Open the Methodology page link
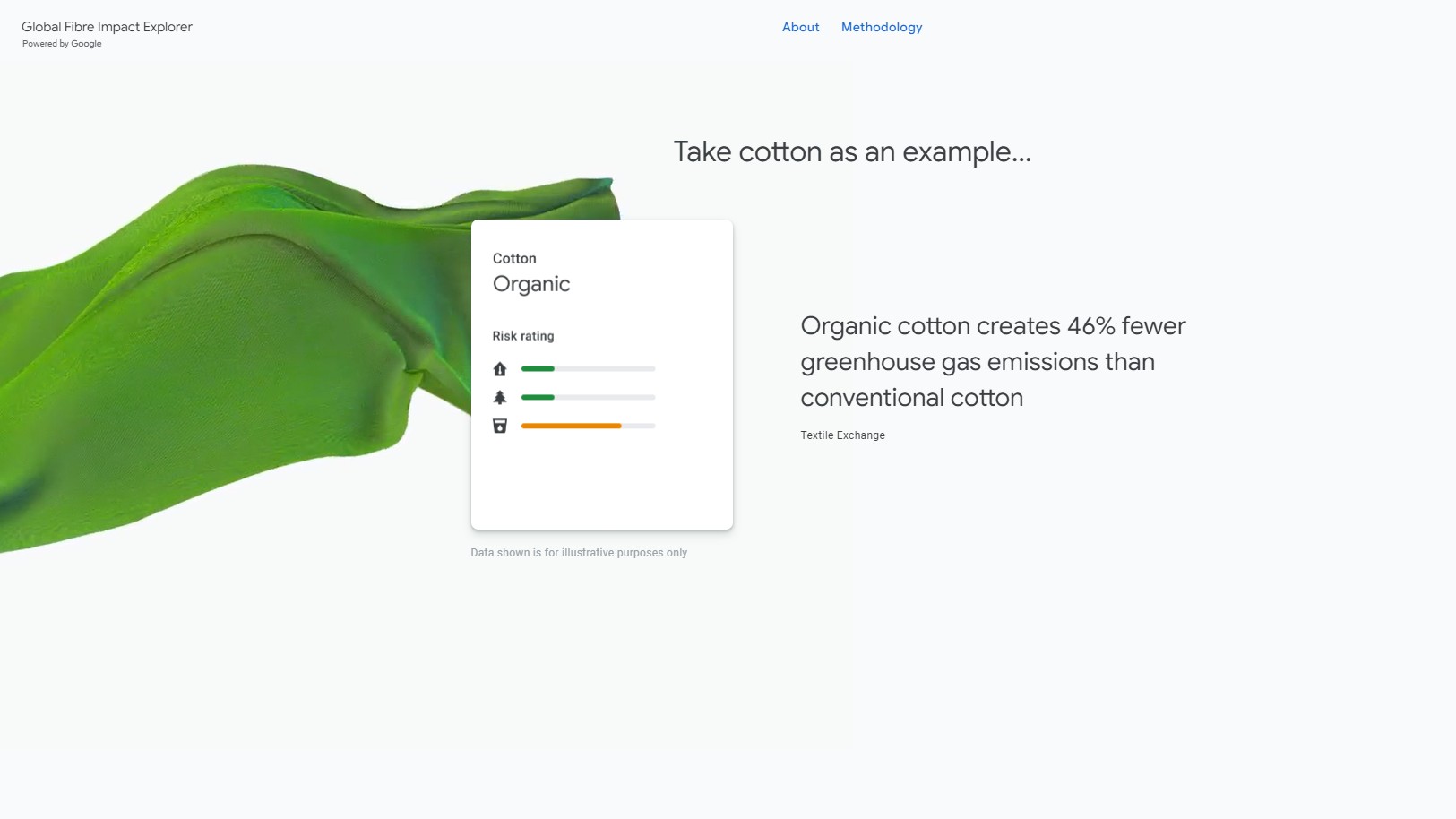 coord(882,27)
